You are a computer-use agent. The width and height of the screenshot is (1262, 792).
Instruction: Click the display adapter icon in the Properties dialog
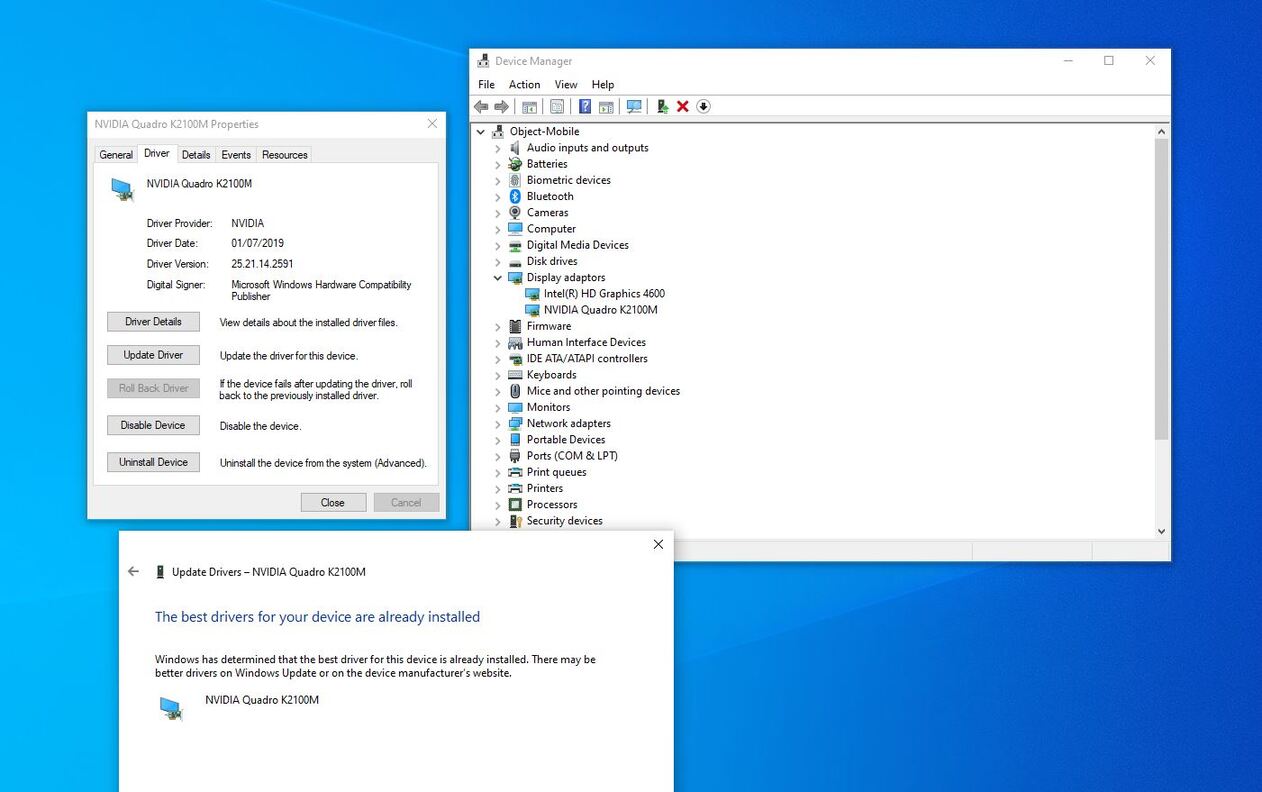pyautogui.click(x=122, y=189)
